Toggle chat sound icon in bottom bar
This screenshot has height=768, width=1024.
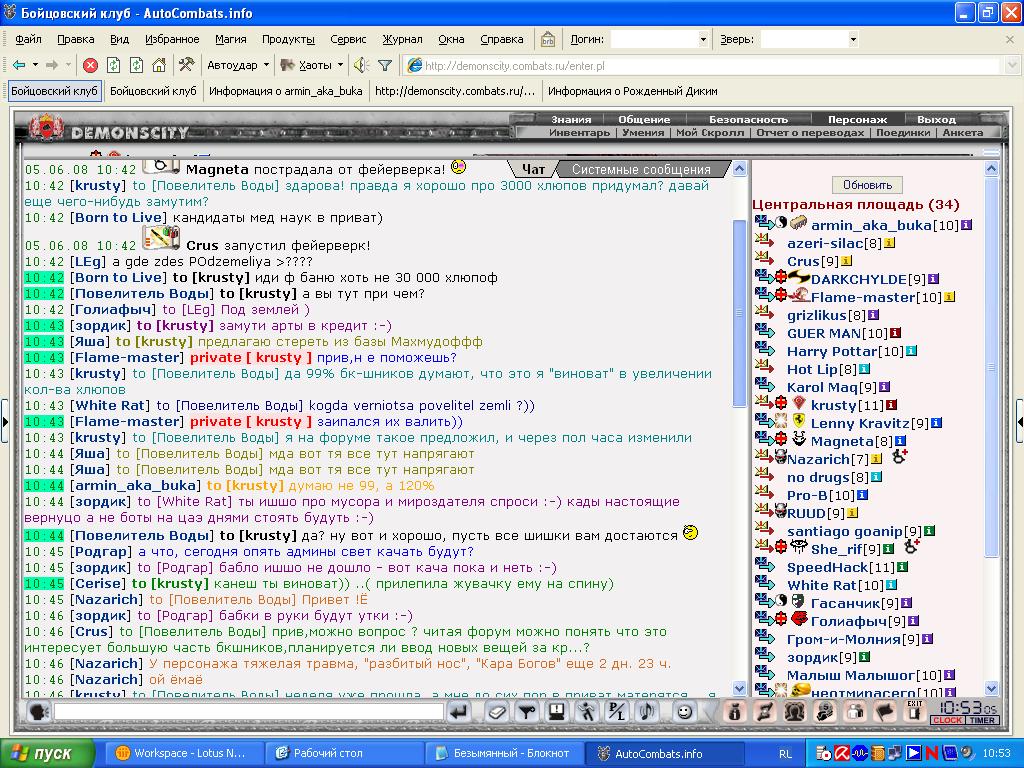(647, 712)
